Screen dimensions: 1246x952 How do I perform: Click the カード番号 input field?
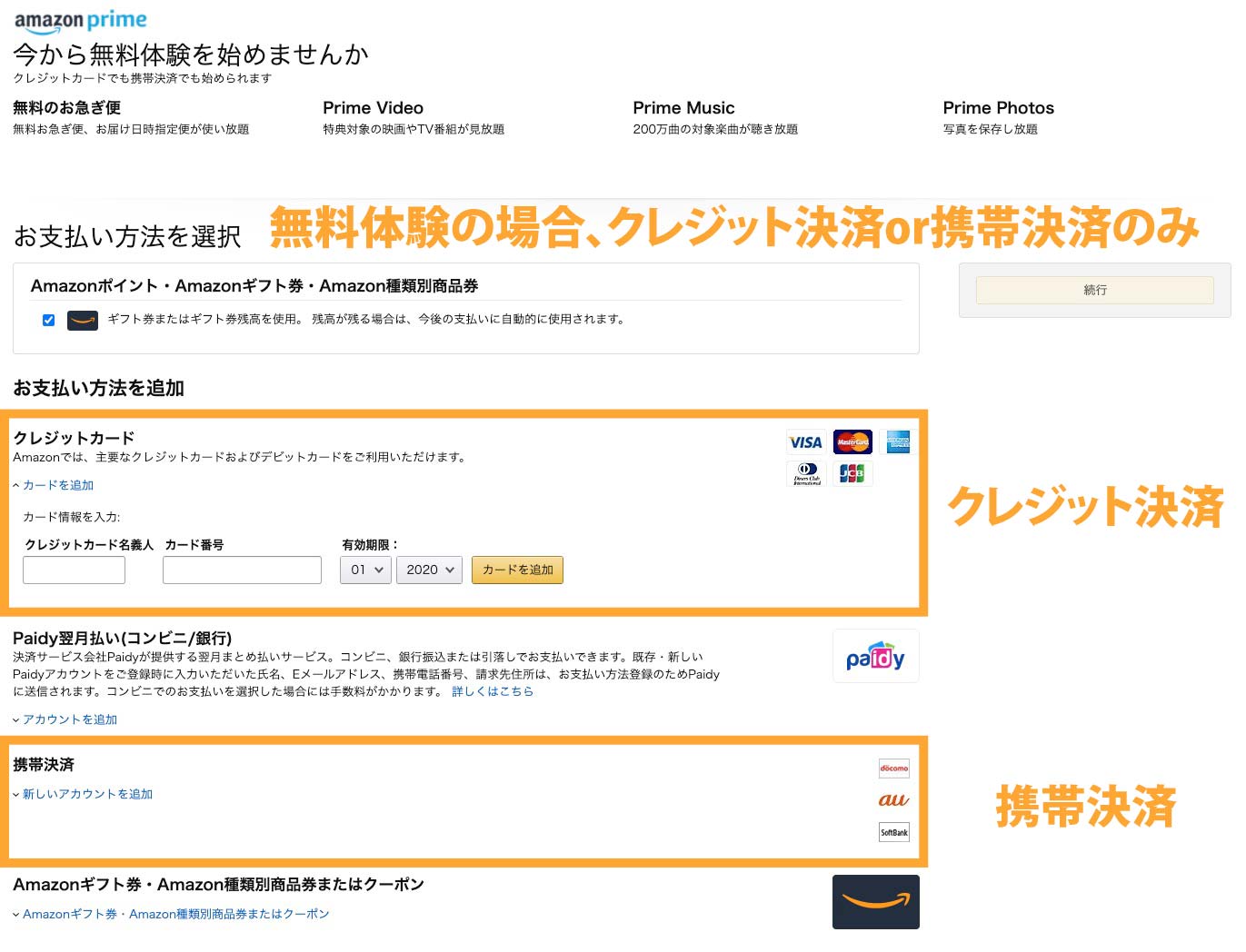coord(242,570)
